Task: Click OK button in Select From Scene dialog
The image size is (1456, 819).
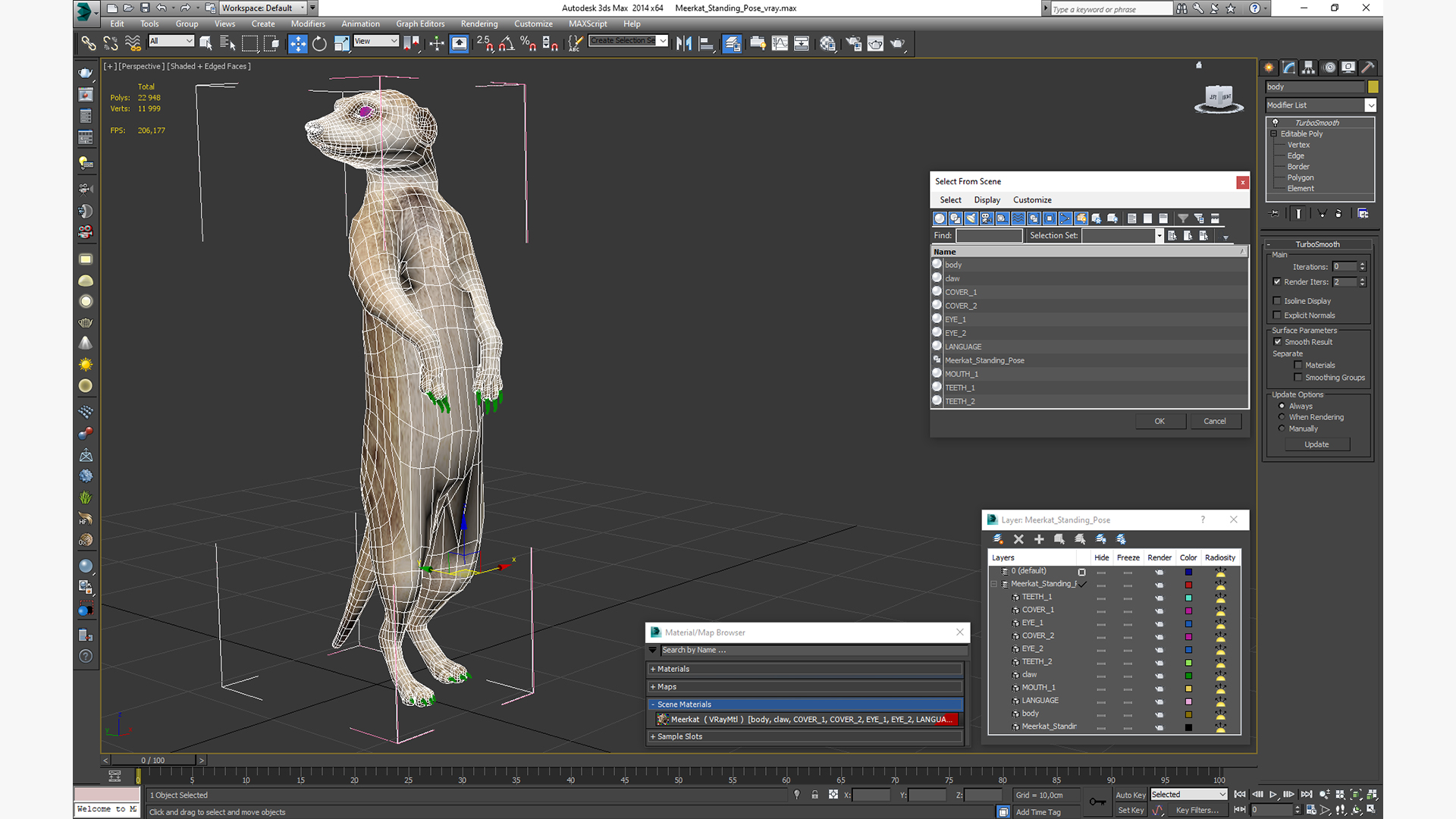Action: click(x=1158, y=420)
